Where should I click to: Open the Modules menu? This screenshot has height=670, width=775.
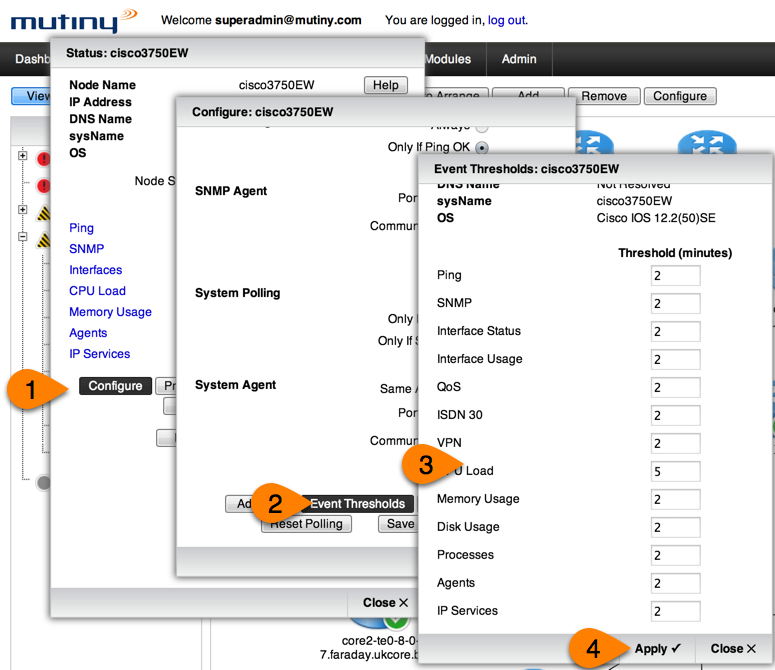click(x=447, y=59)
